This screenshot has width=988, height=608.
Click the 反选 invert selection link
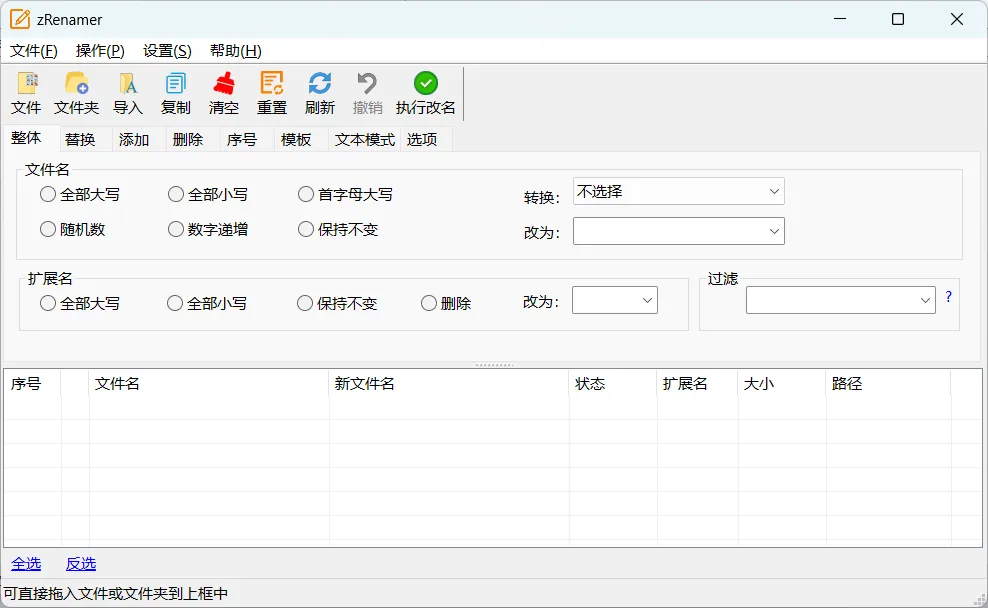(x=81, y=564)
